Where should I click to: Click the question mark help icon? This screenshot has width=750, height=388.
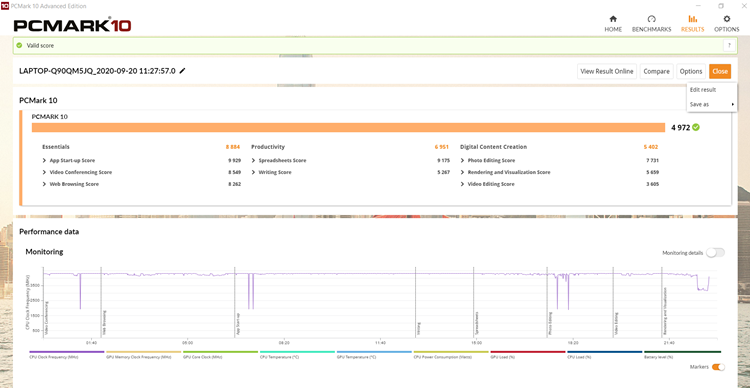click(x=729, y=45)
